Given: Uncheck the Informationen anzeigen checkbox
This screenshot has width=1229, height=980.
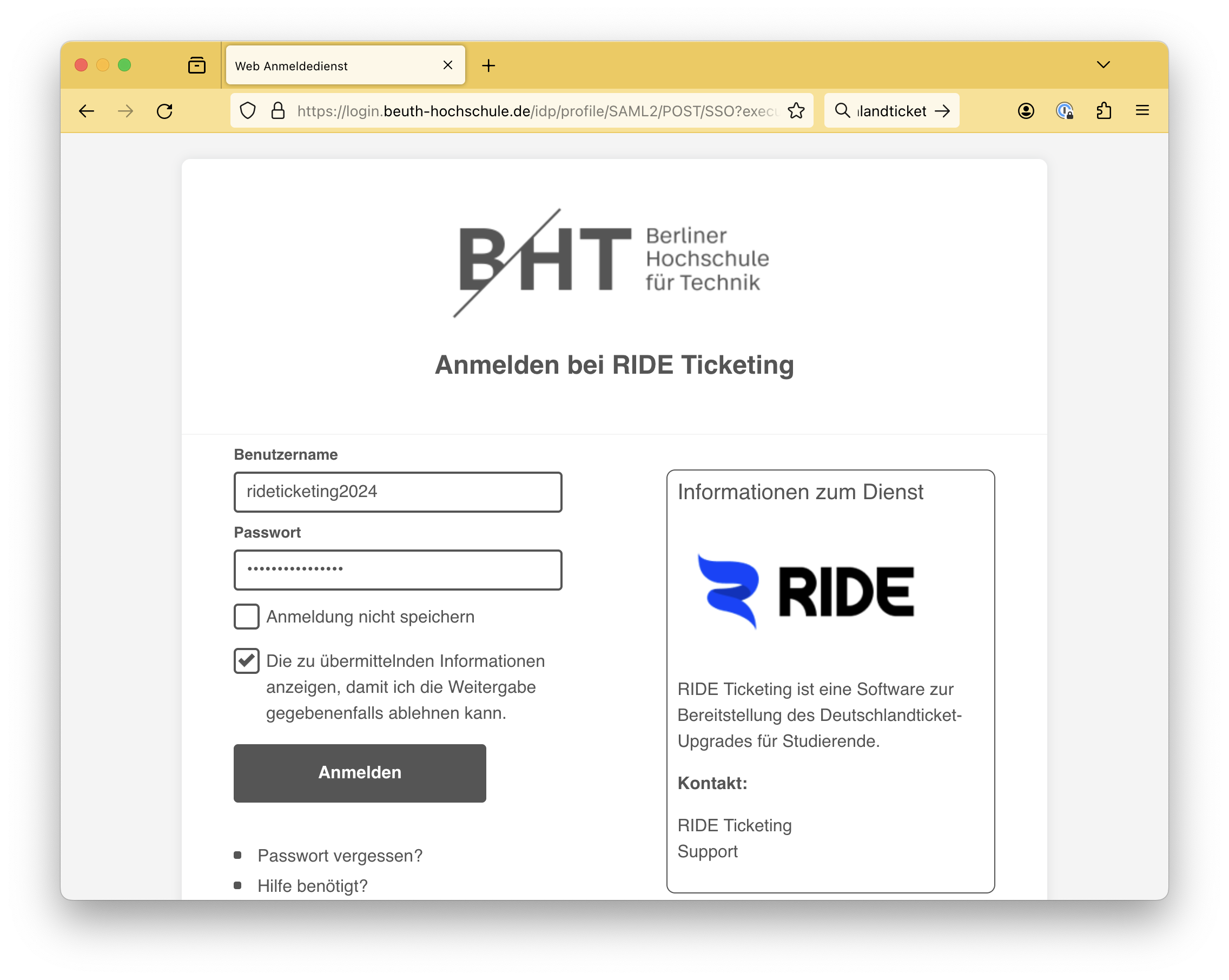Looking at the screenshot, I should coord(247,661).
